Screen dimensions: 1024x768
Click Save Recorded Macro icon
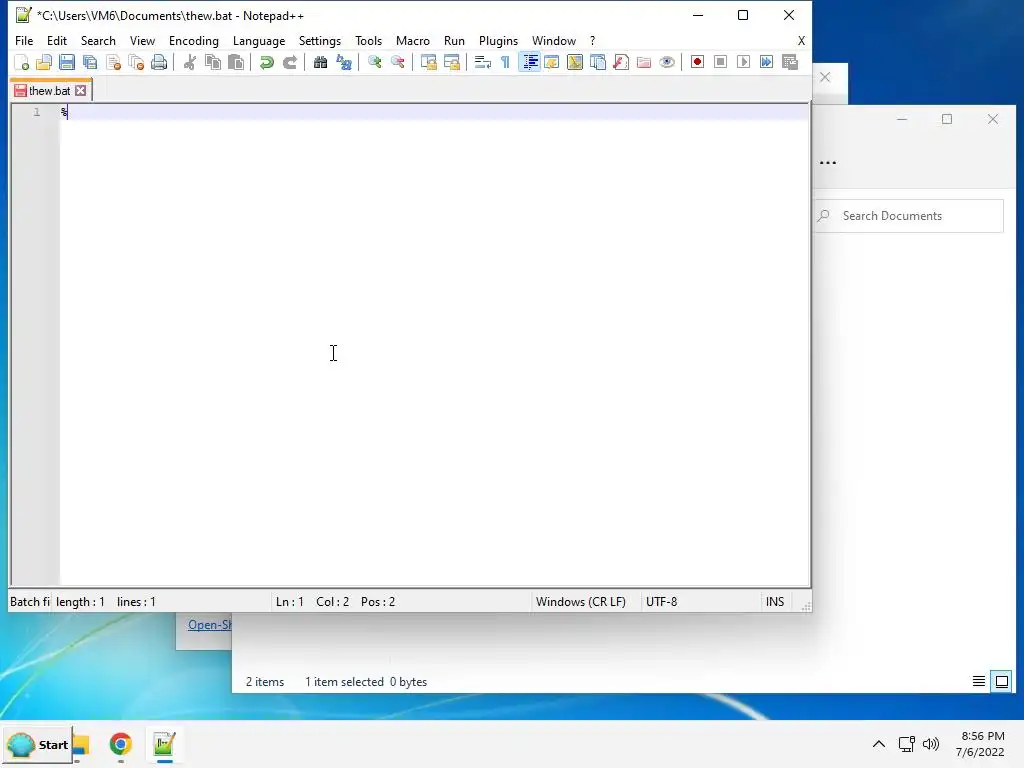(790, 62)
